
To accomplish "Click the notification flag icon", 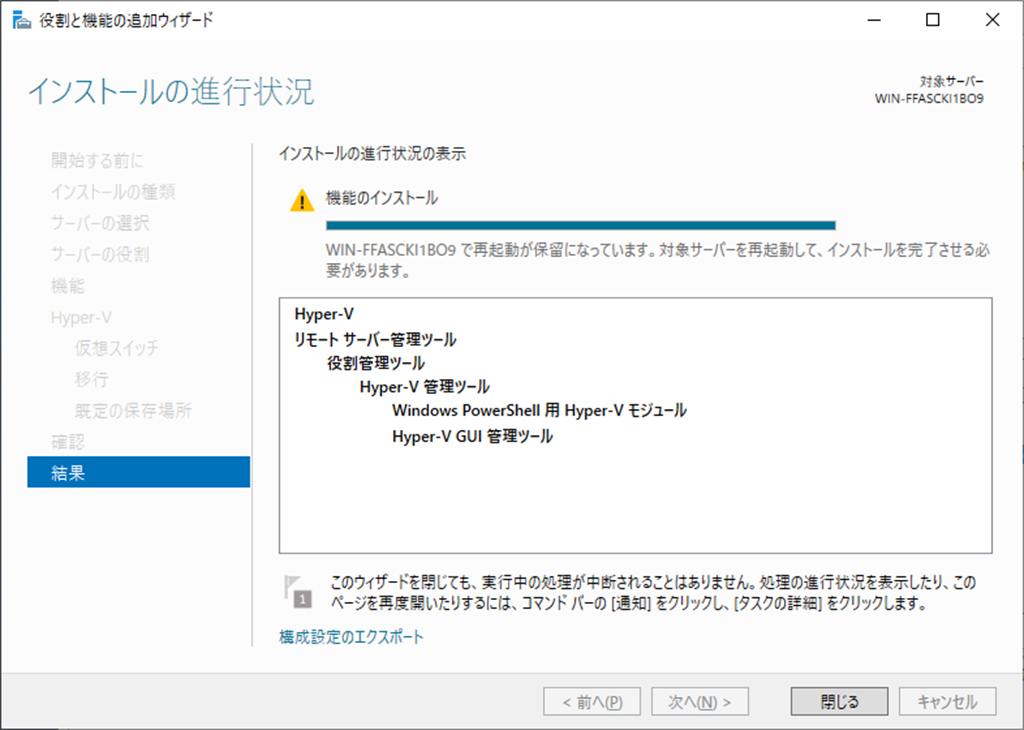I will click(300, 591).
